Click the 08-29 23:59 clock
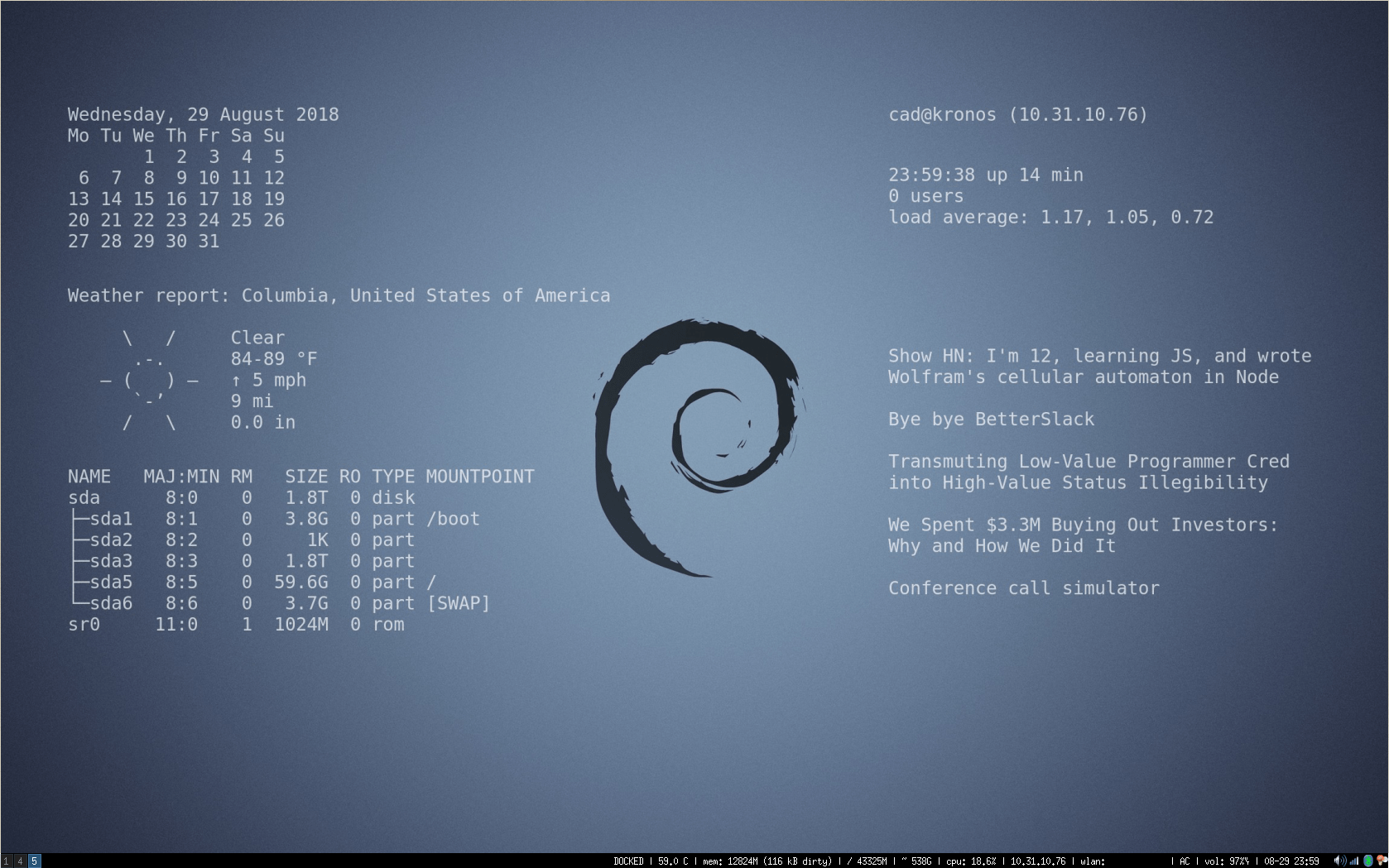This screenshot has height=868, width=1389. click(x=1291, y=861)
